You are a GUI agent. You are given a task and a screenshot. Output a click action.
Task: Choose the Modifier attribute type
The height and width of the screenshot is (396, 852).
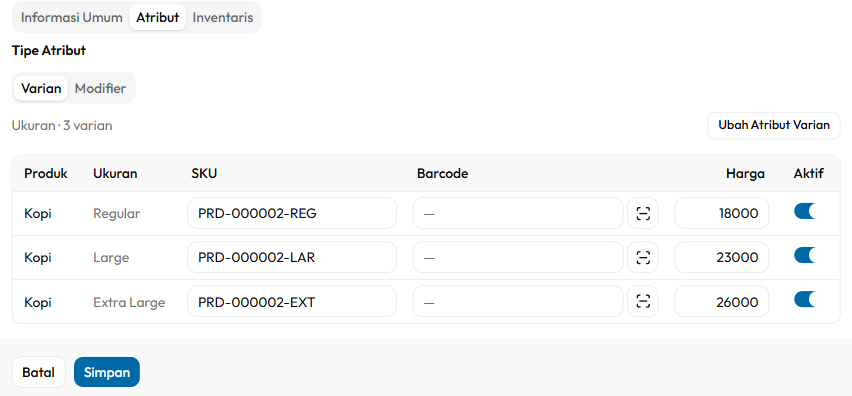pyautogui.click(x=100, y=88)
